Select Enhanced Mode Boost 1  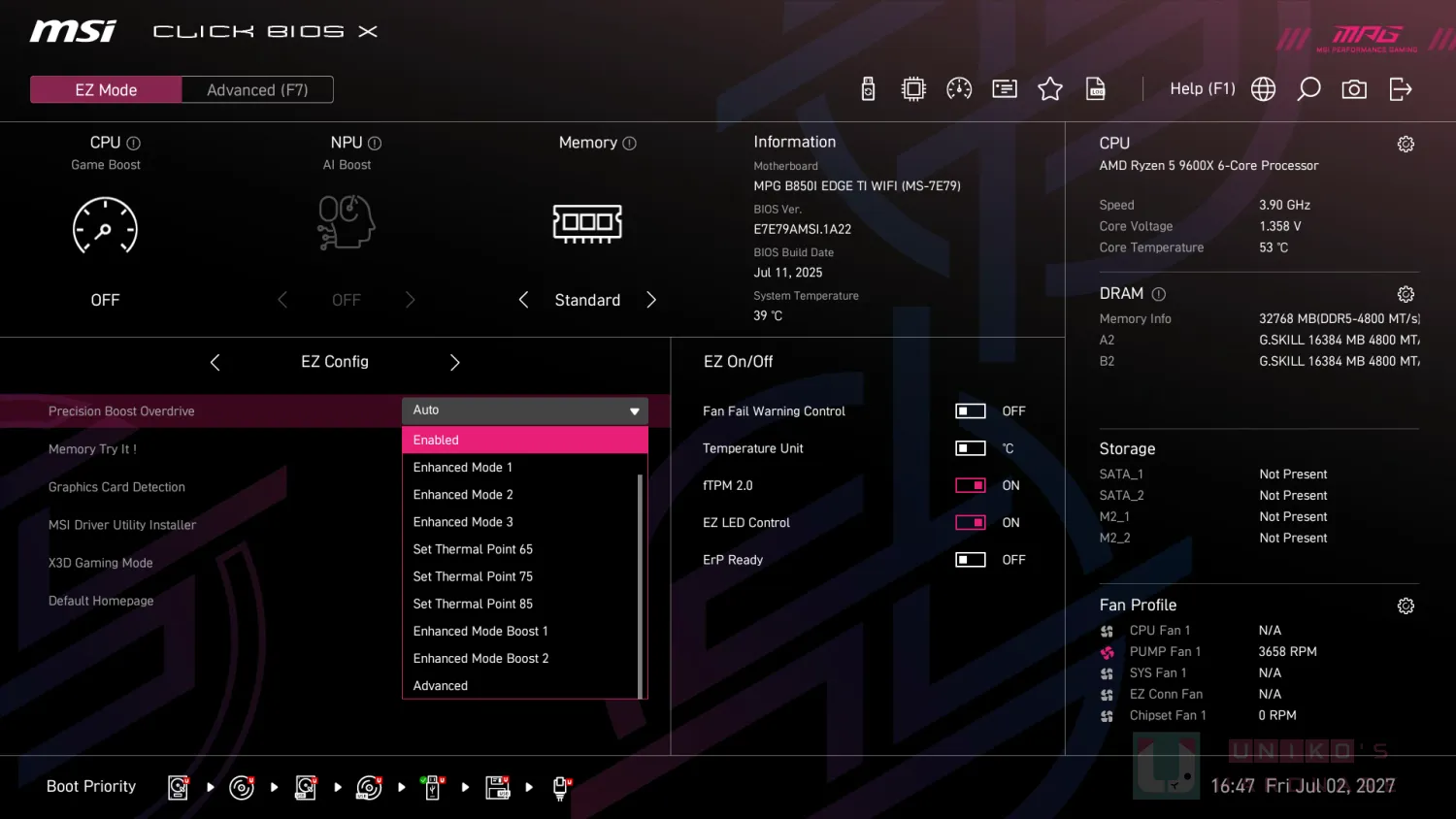pos(520,631)
